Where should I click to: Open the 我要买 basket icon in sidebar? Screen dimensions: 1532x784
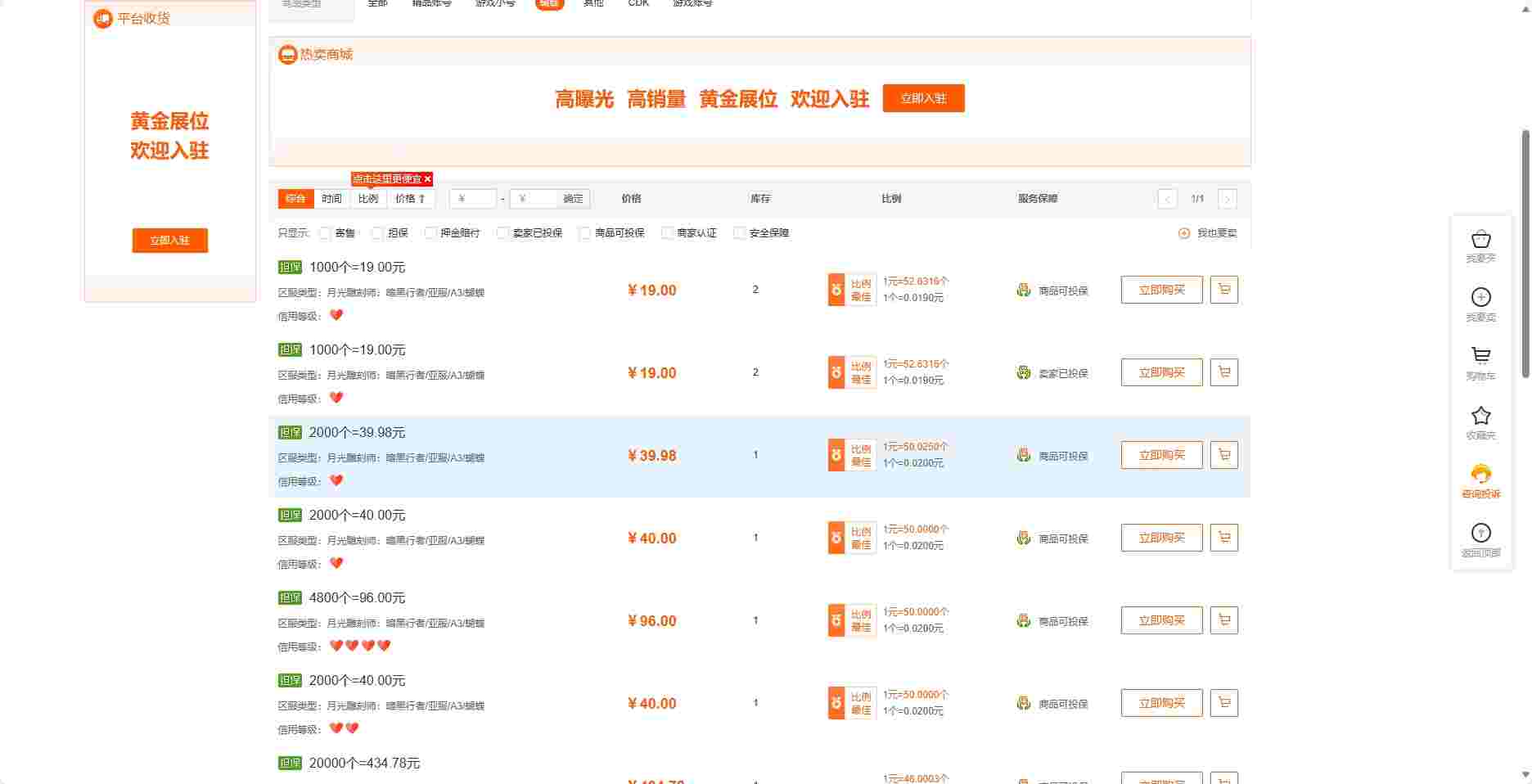pyautogui.click(x=1480, y=240)
